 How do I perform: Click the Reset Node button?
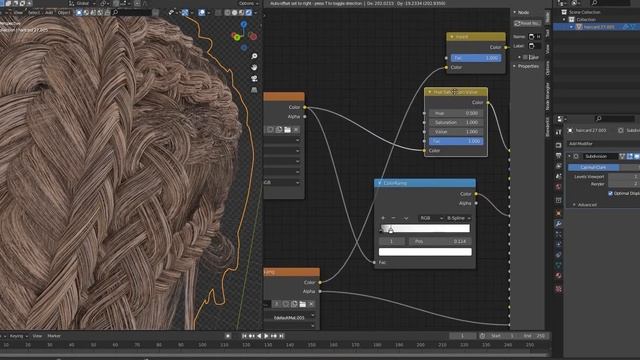527,24
